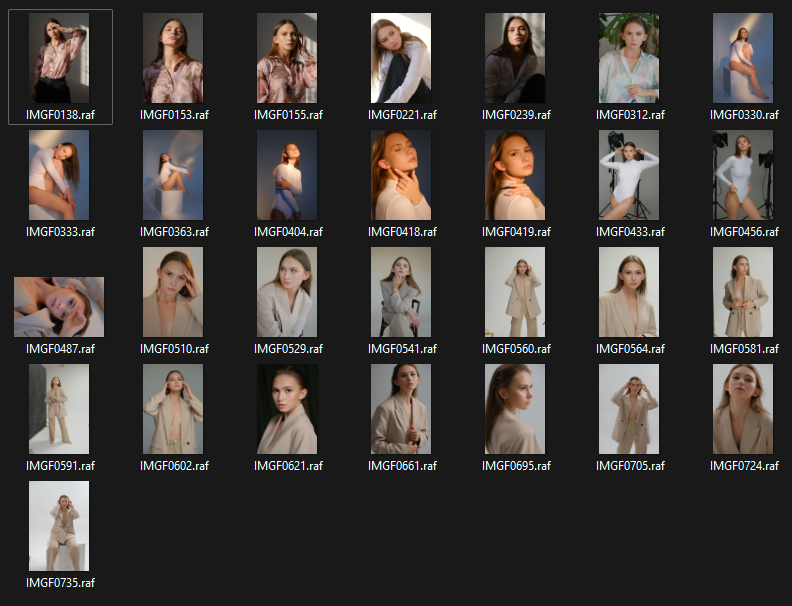Select the IMGF0333.raf thumbnail

point(59,175)
